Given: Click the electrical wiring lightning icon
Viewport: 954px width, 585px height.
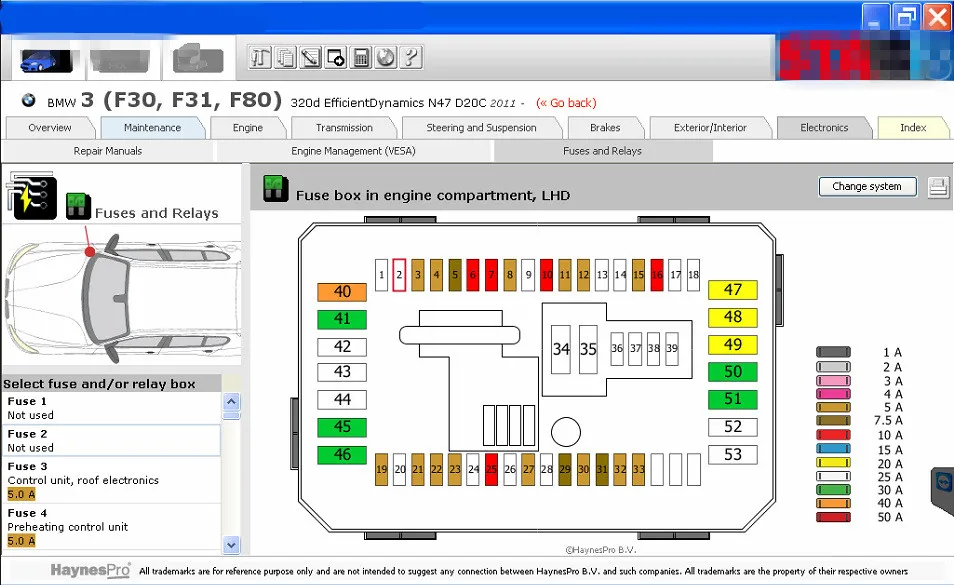Looking at the screenshot, I should click(x=32, y=196).
